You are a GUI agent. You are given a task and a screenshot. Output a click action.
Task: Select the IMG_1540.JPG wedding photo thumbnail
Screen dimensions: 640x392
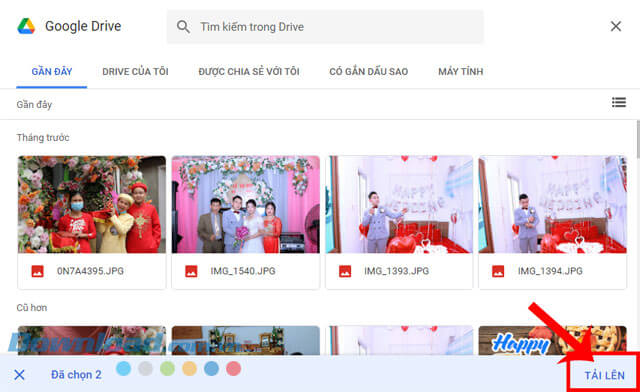click(246, 204)
